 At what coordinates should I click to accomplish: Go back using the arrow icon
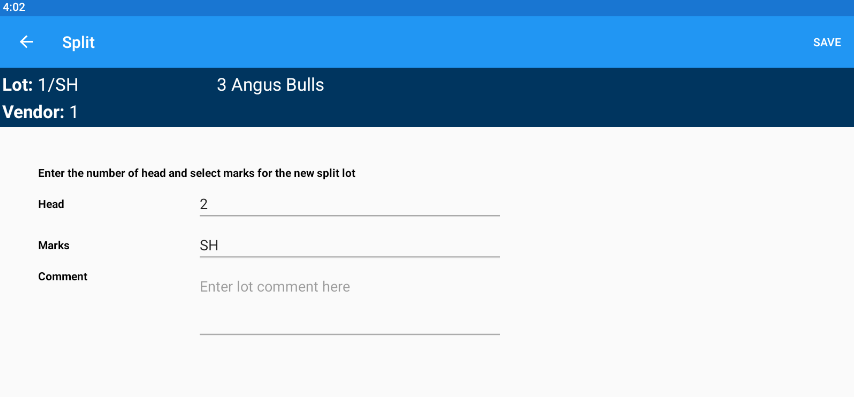26,42
